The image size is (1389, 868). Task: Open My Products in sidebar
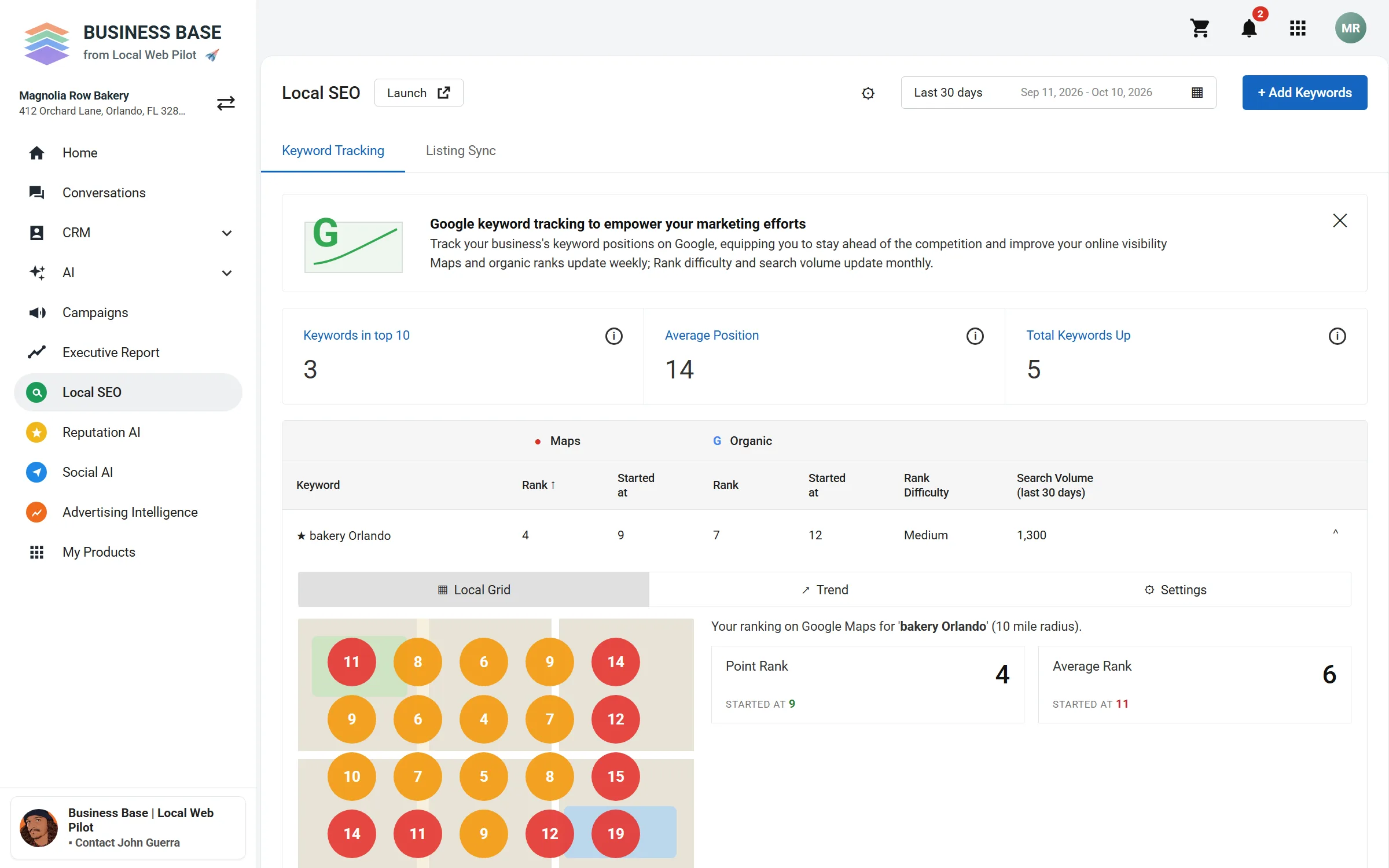[128, 552]
